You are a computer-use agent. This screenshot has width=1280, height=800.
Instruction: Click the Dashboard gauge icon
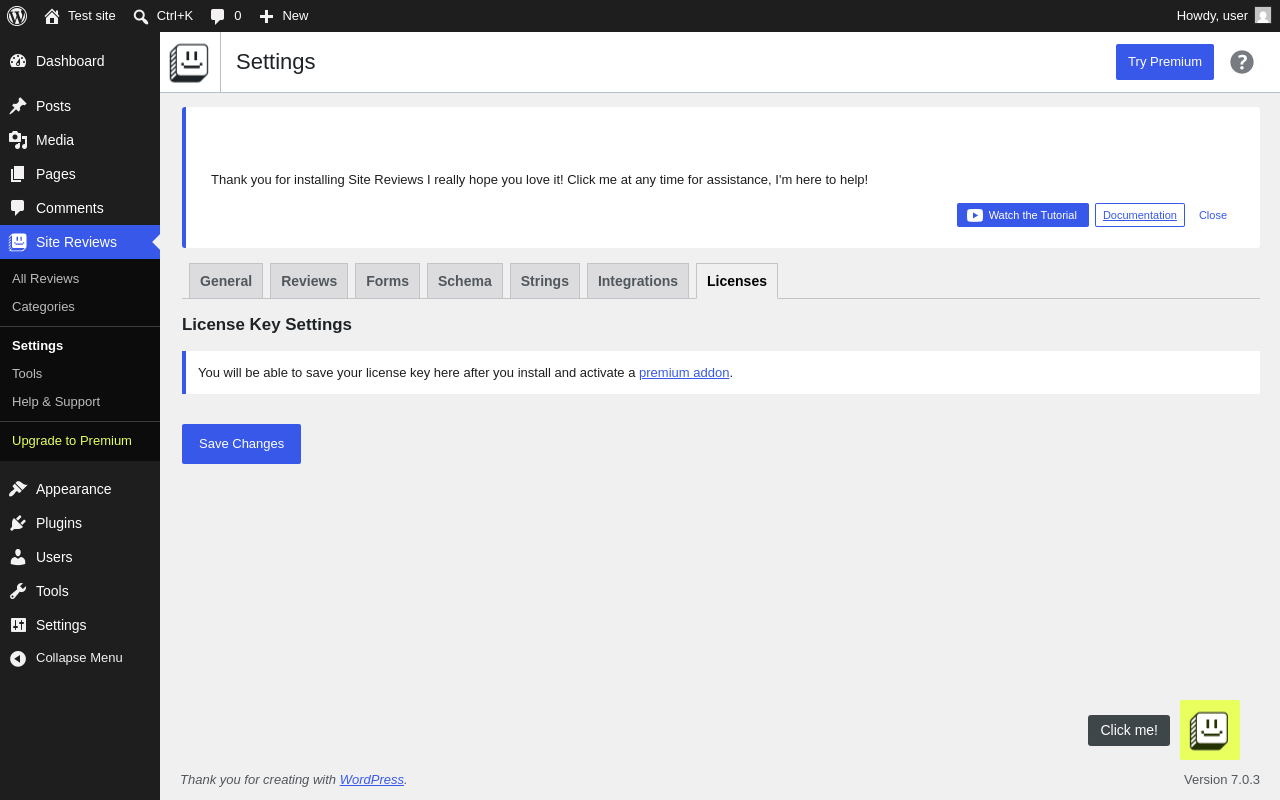(18, 61)
